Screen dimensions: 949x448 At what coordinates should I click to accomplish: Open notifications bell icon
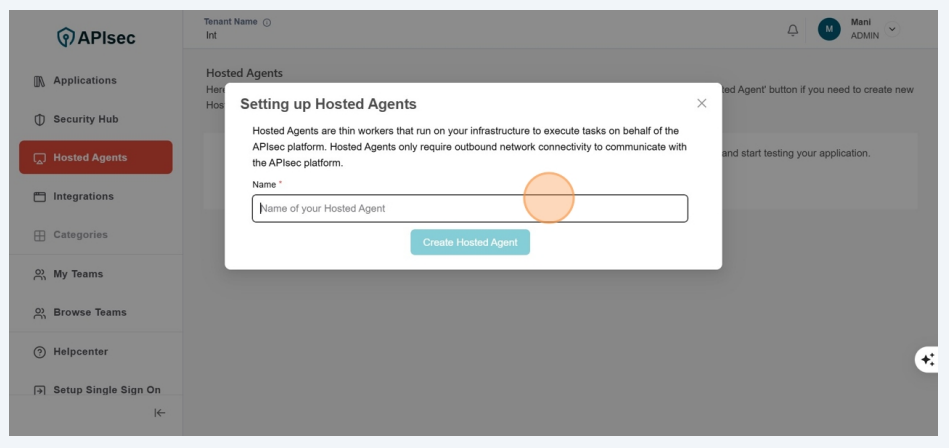click(x=793, y=30)
